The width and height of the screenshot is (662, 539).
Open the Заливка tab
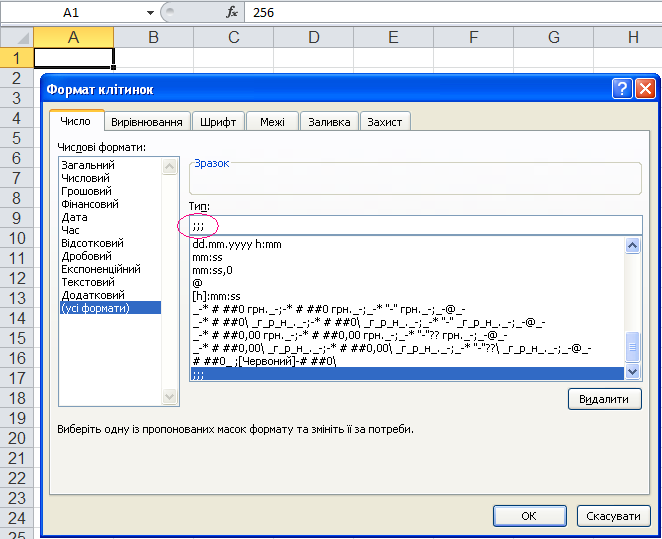tap(330, 122)
